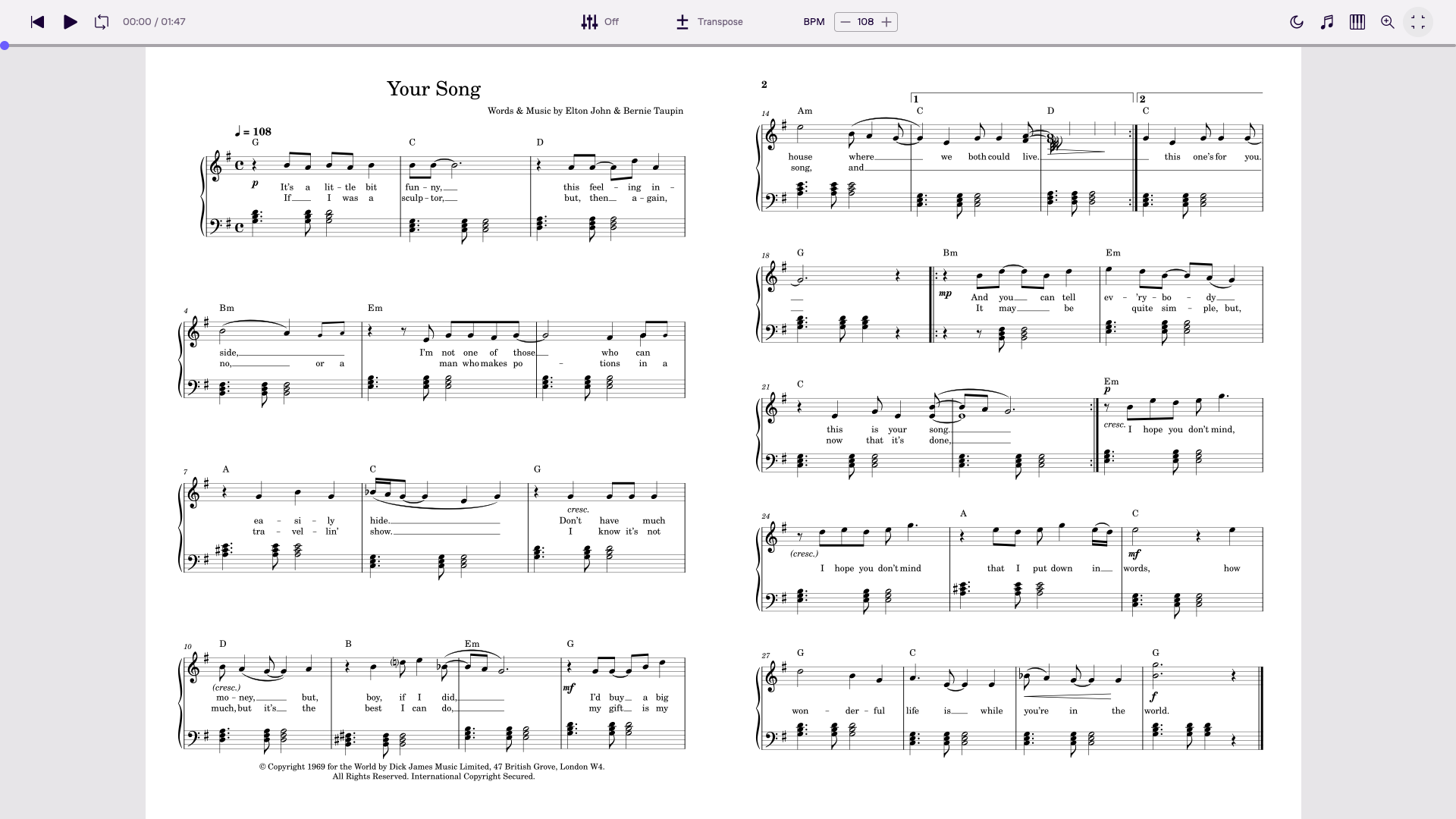Open the Transpose control
Viewport: 1456px width, 819px height.
pos(709,22)
